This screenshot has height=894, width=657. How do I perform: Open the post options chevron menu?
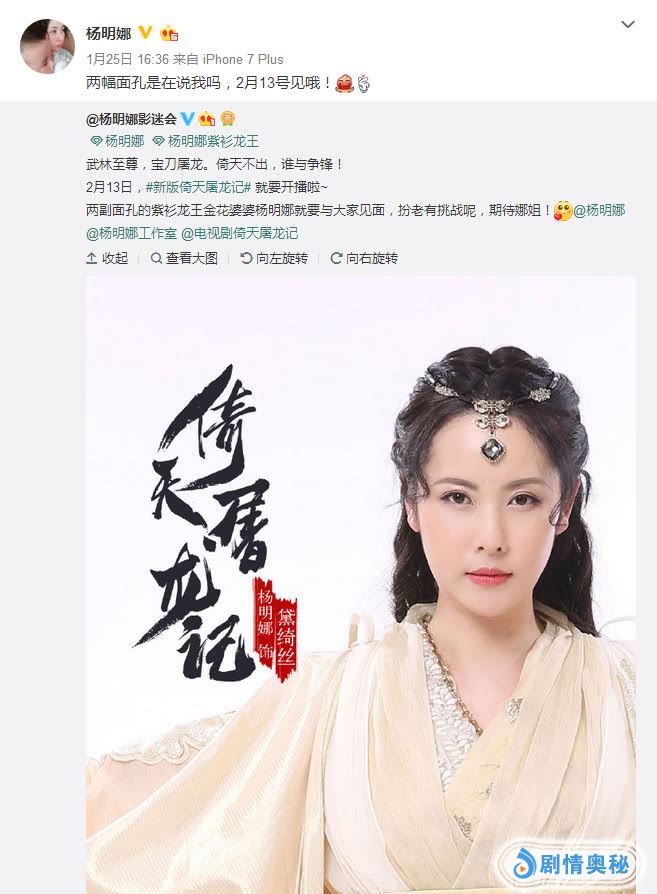tap(627, 25)
